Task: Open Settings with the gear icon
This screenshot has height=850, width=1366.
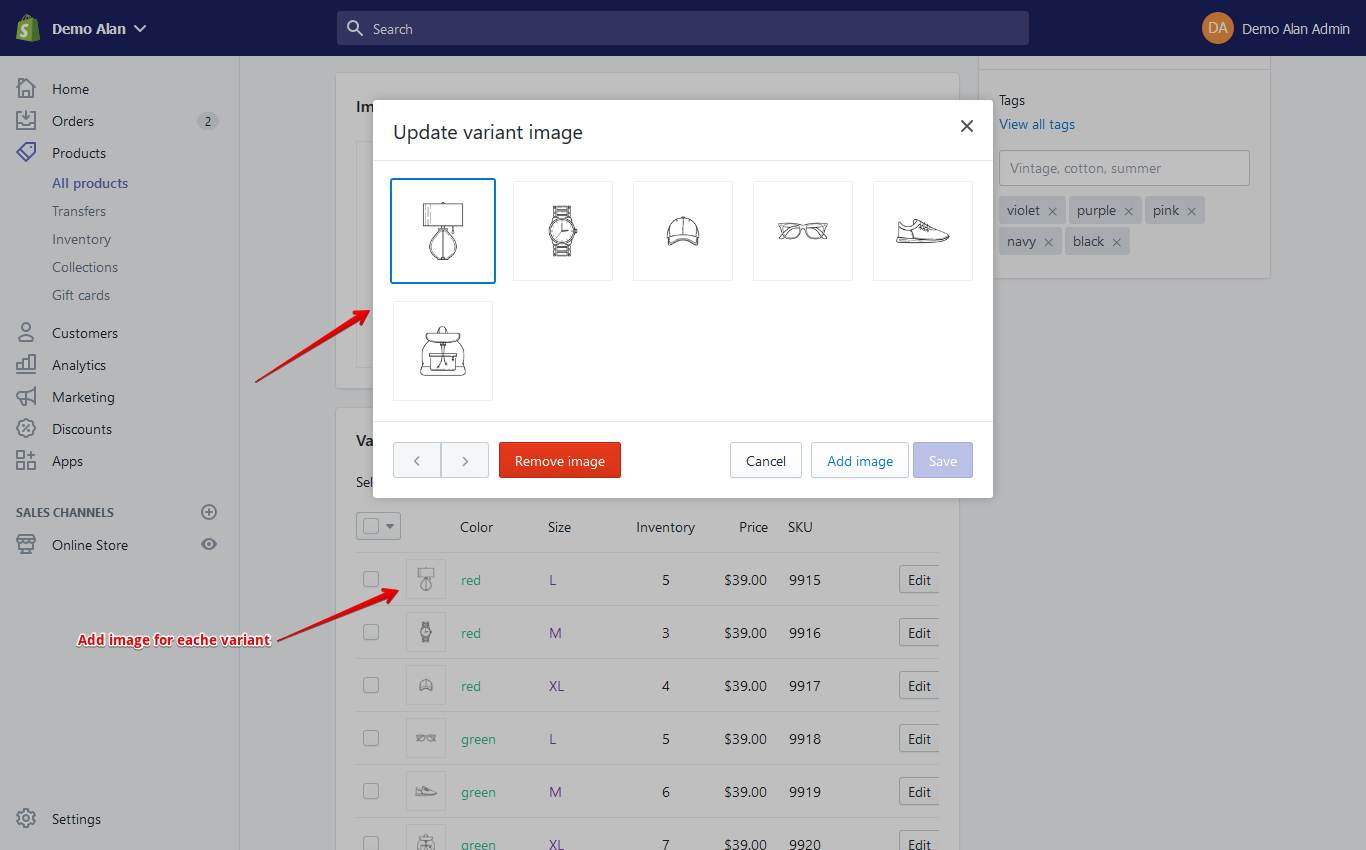Action: click(x=27, y=819)
